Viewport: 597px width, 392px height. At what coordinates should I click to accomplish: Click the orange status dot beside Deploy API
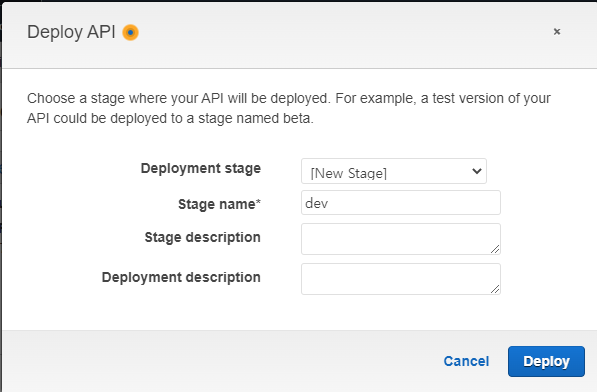click(130, 32)
